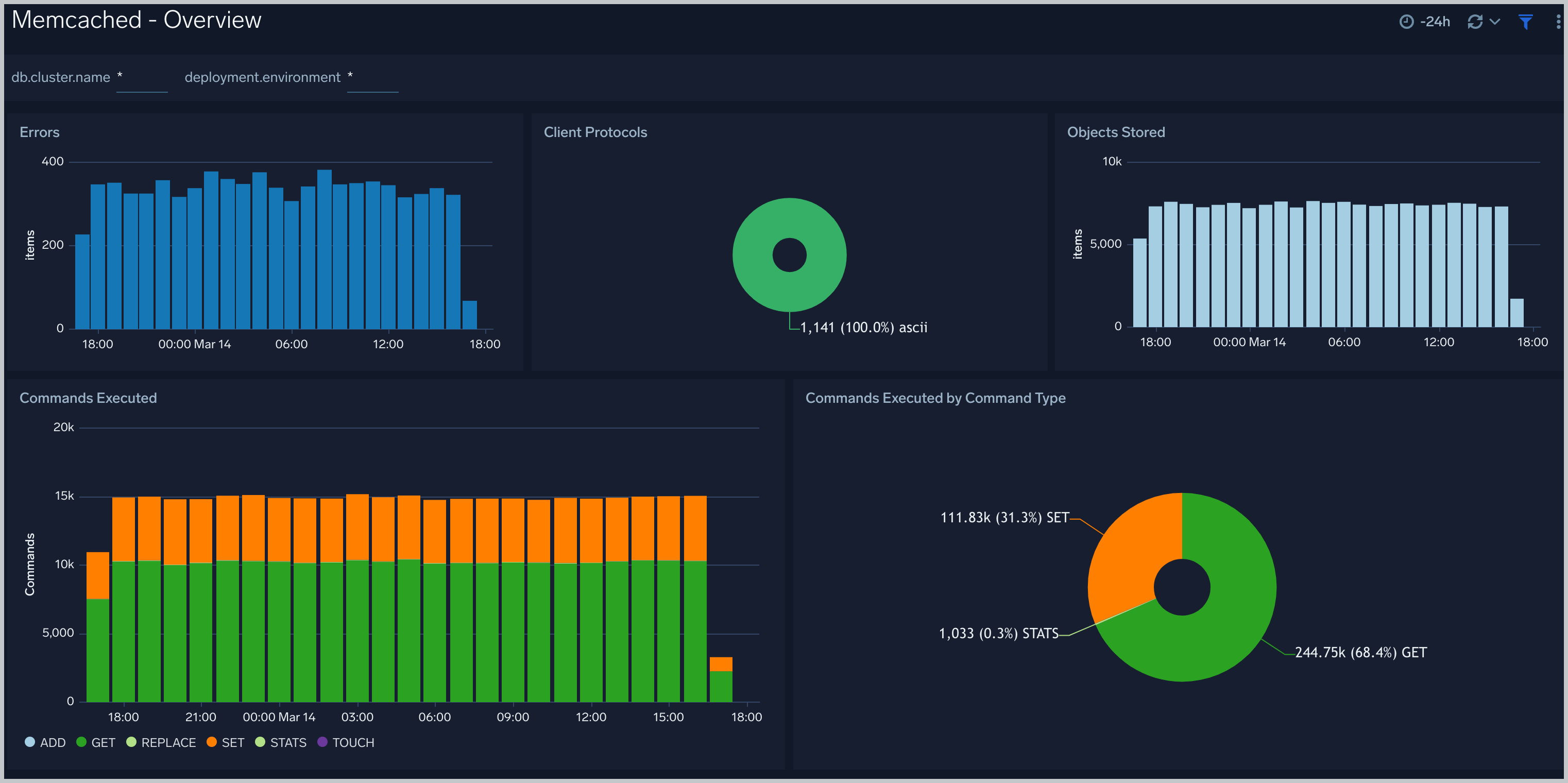
Task: Click the last short bar in Commands Executed
Action: tap(721, 679)
